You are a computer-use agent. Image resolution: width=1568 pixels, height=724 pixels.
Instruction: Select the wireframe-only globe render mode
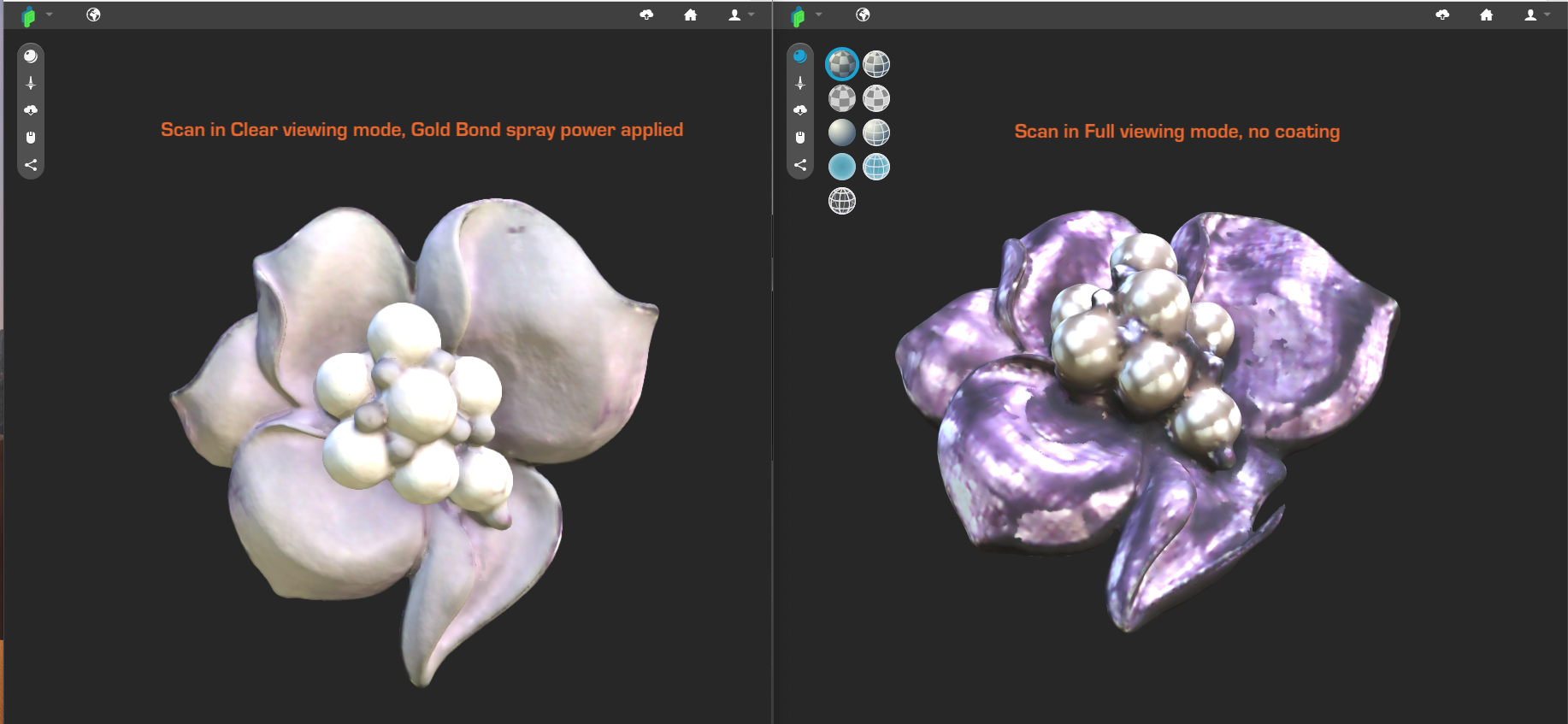[842, 201]
